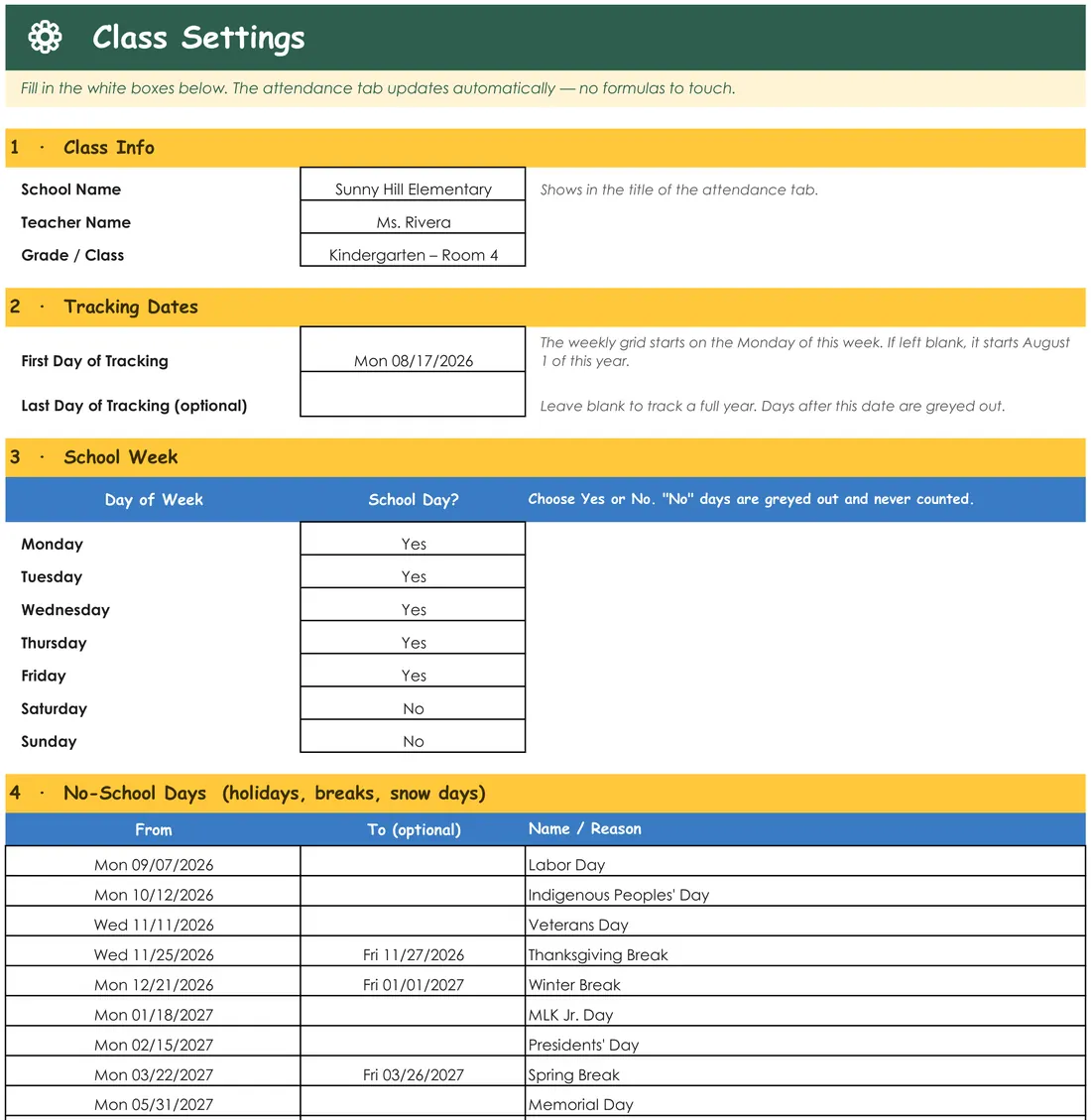
Task: Select the empty To cell for MLK Jr. Day
Action: (x=413, y=1012)
